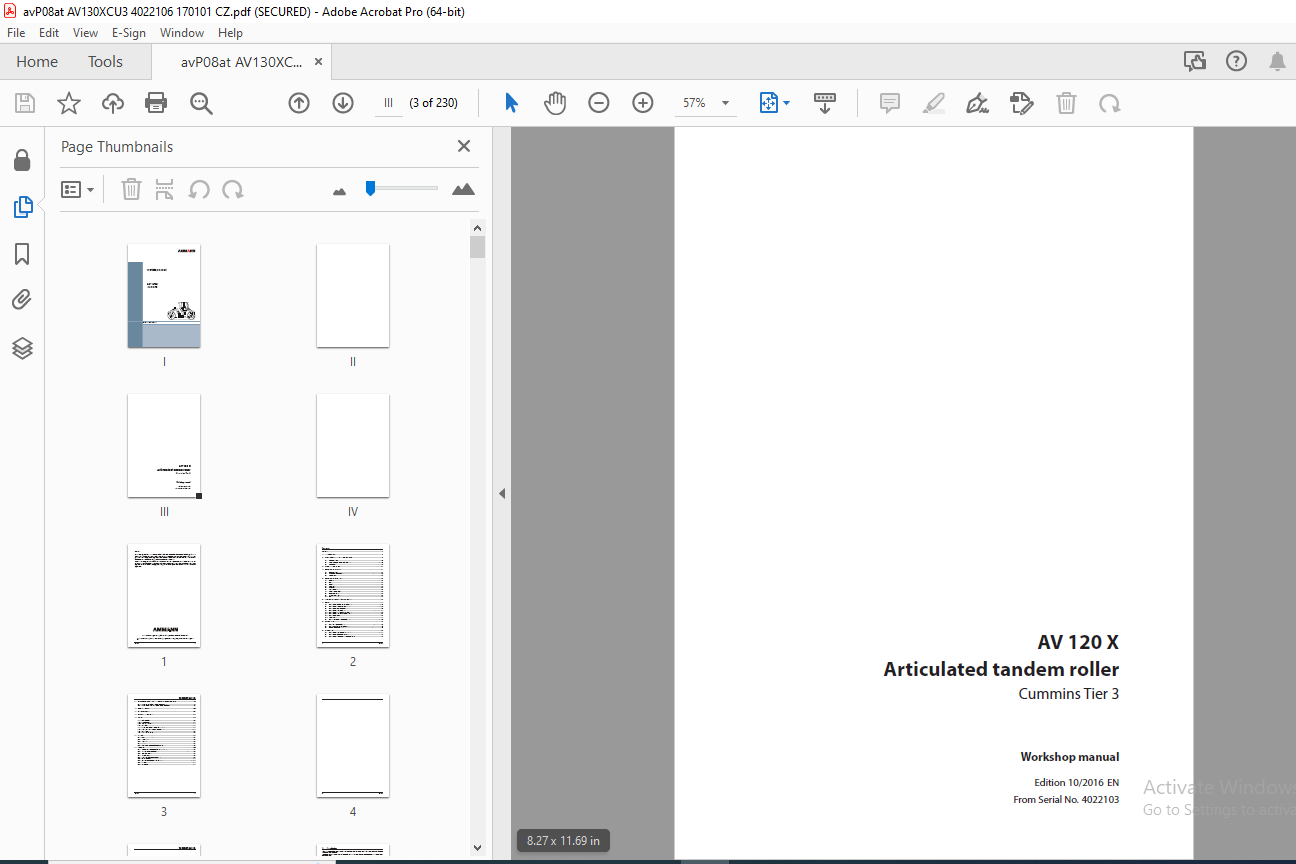This screenshot has height=864, width=1296.
Task: Open the share comment icon at top right
Action: click(x=1195, y=61)
